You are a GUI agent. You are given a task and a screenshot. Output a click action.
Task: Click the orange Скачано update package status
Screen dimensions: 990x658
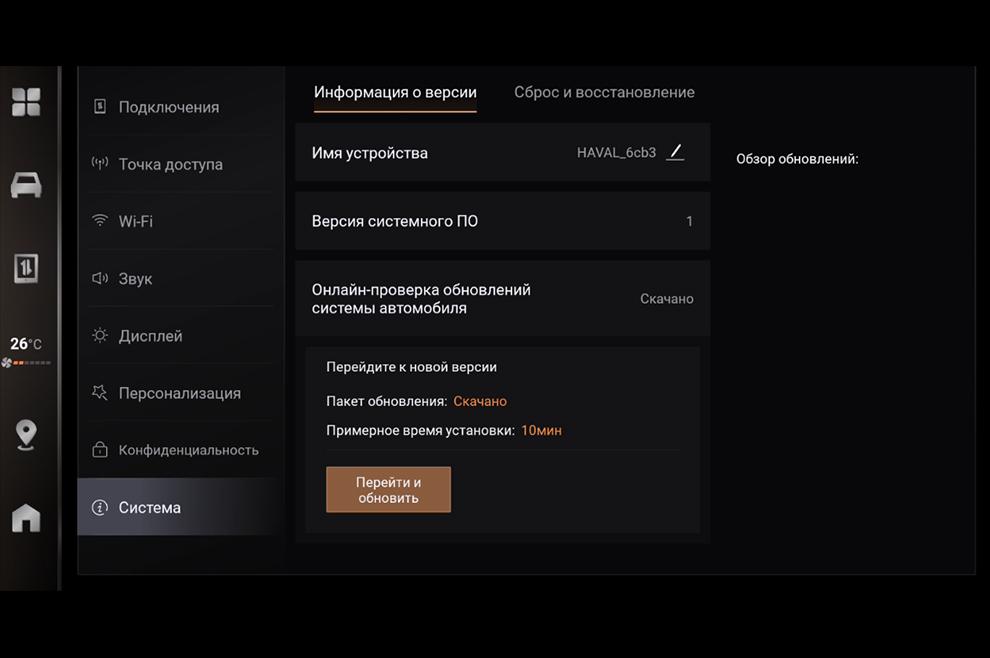[480, 401]
